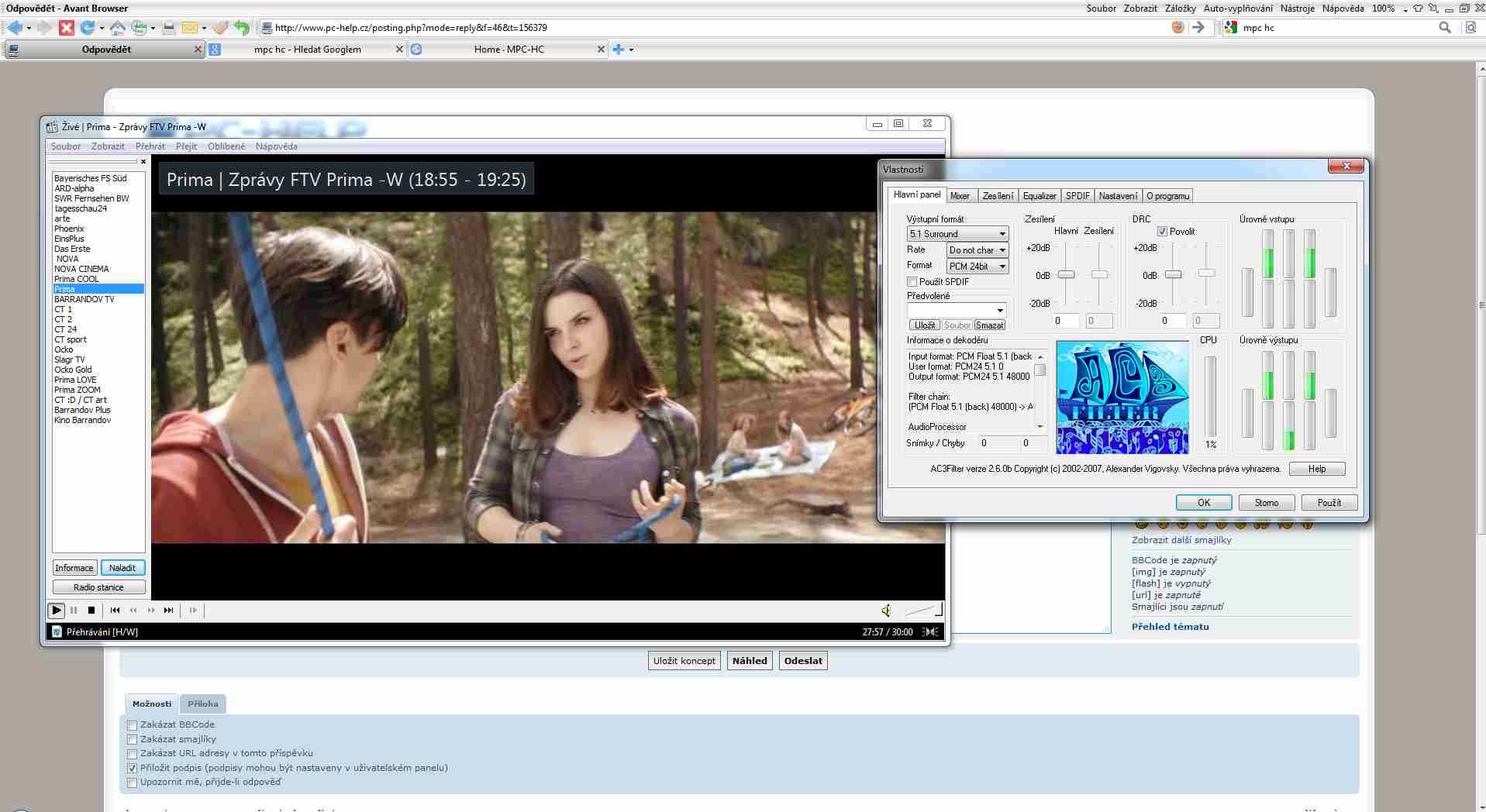This screenshot has height=812, width=1486.
Task: Skip to the next channel with skip-forward icon
Action: pyautogui.click(x=168, y=611)
